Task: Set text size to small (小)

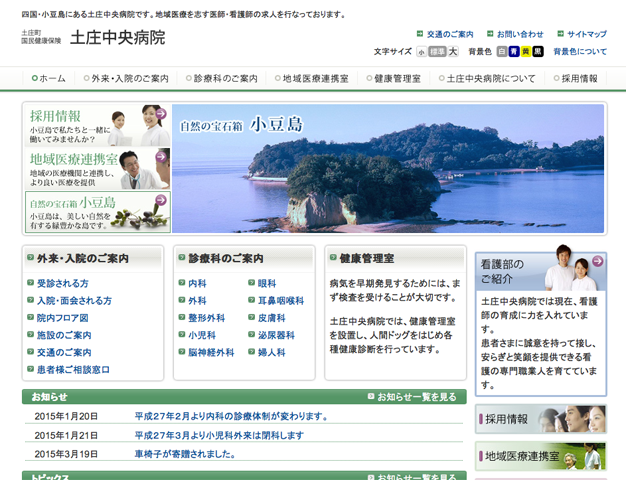Action: coord(421,52)
